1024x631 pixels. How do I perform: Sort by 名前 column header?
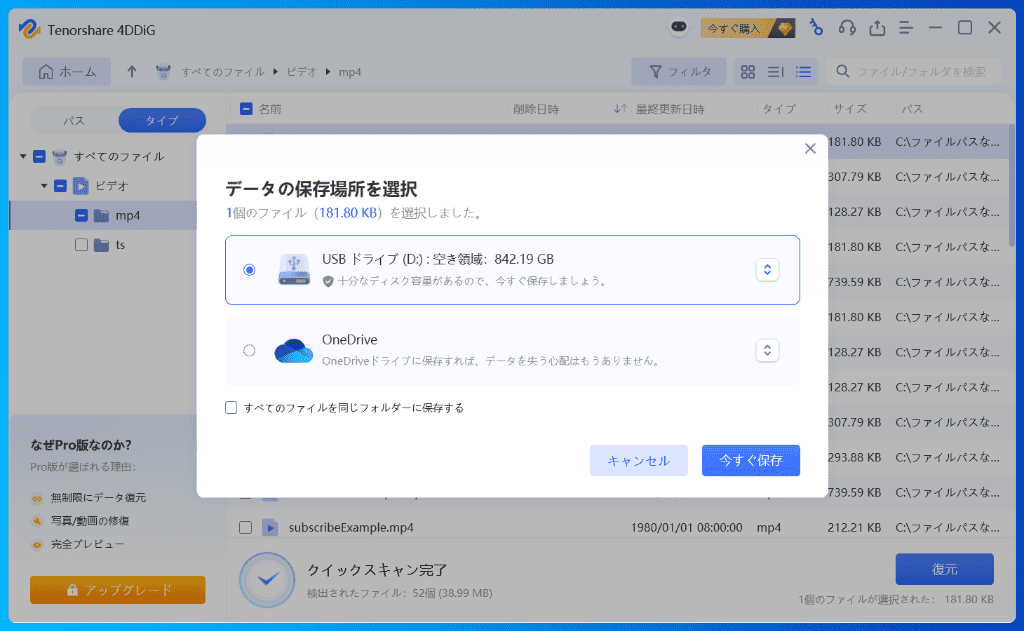click(x=270, y=109)
